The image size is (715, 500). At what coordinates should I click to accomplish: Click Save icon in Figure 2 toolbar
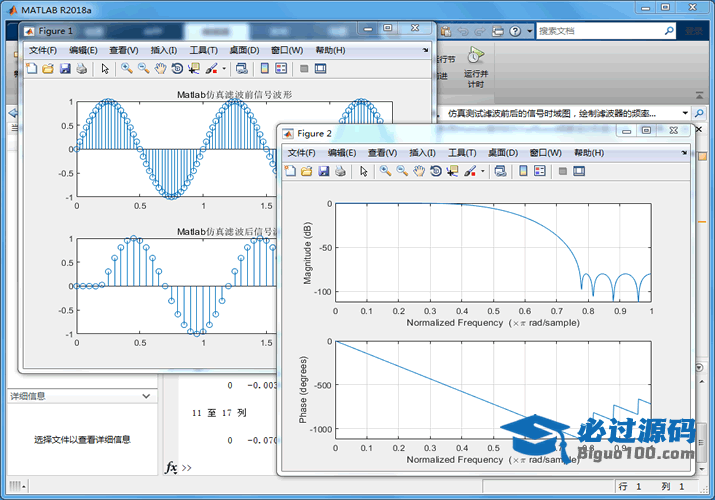coord(324,171)
